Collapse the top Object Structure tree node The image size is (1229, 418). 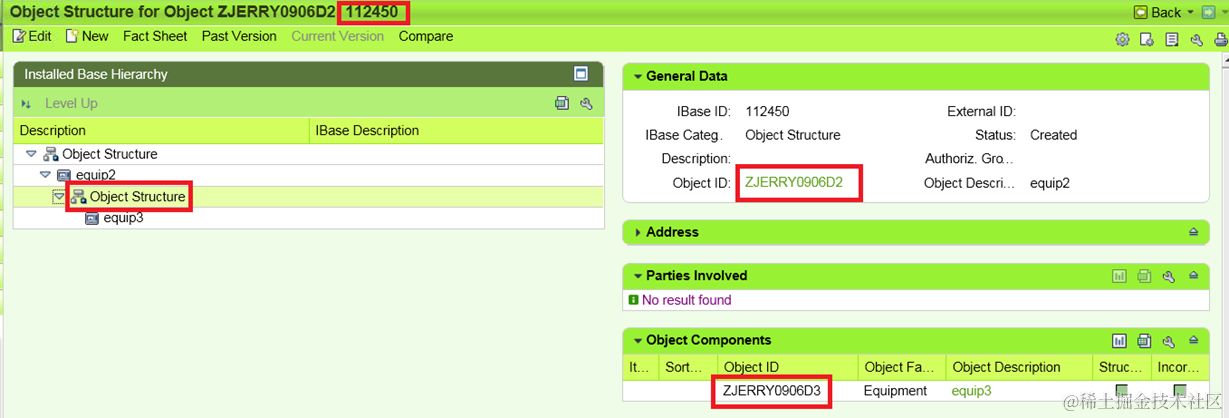(x=31, y=154)
